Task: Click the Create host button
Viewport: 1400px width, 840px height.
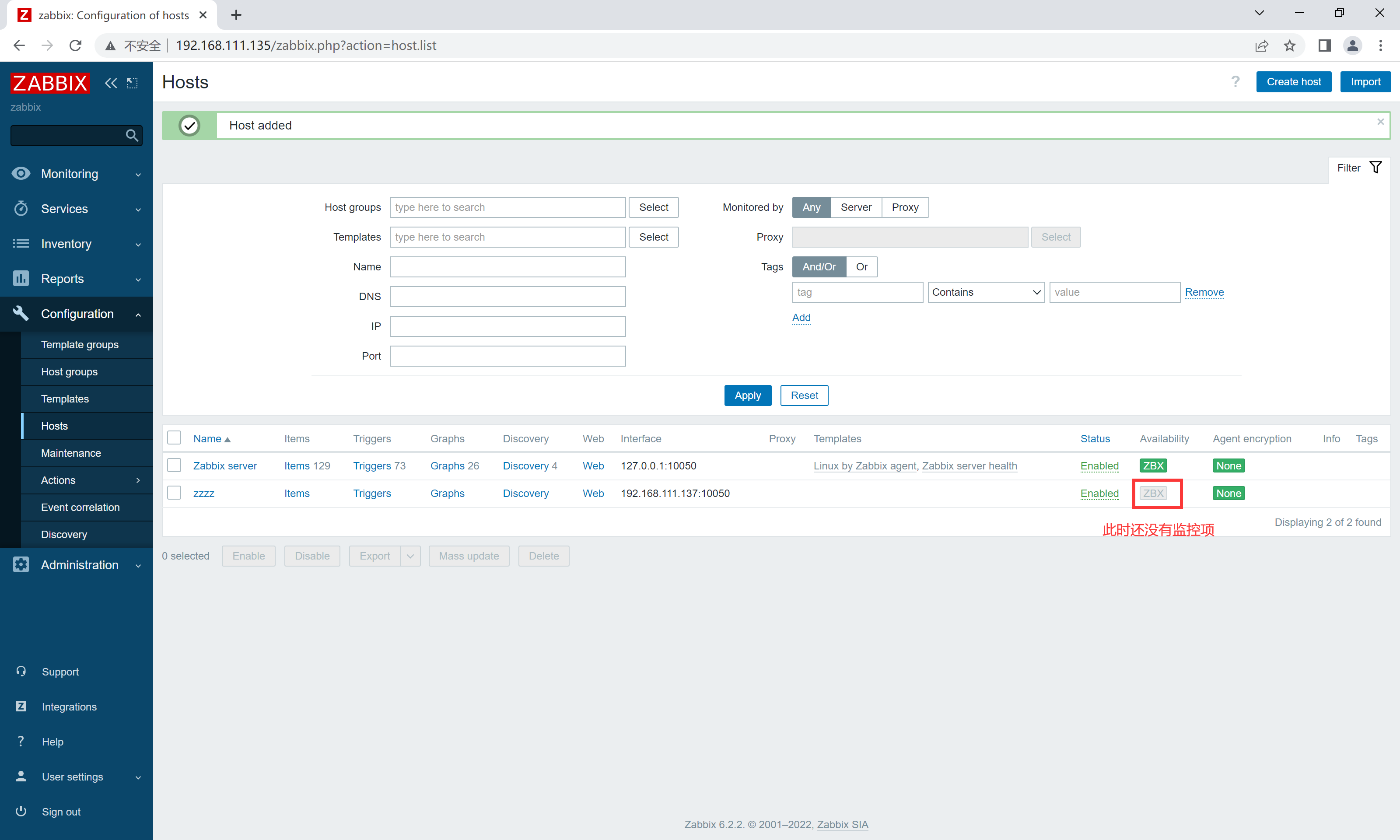Action: pyautogui.click(x=1294, y=81)
